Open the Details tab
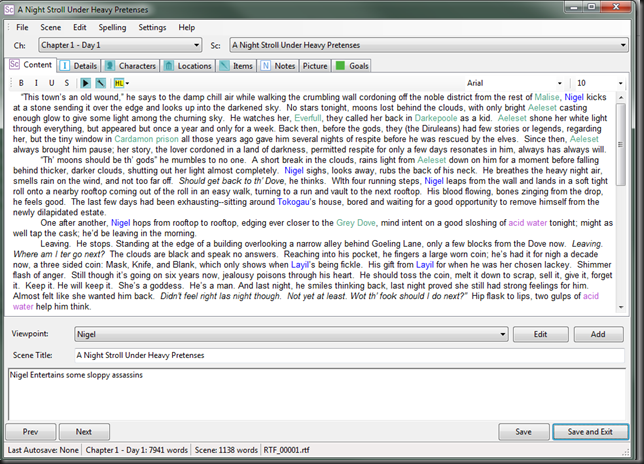Screen dimensions: 644x464 click(x=79, y=66)
